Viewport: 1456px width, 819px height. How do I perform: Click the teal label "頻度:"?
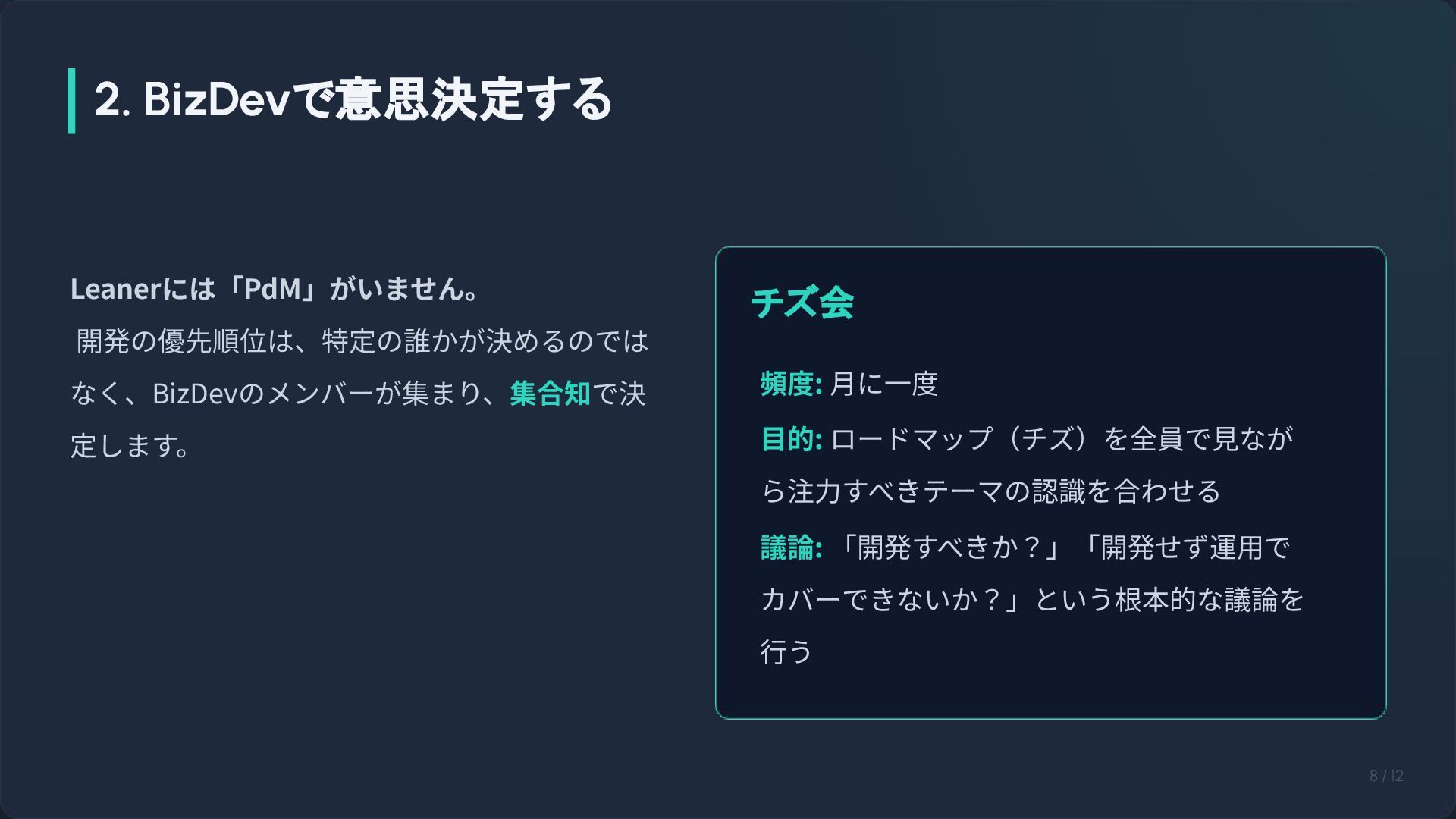[791, 384]
